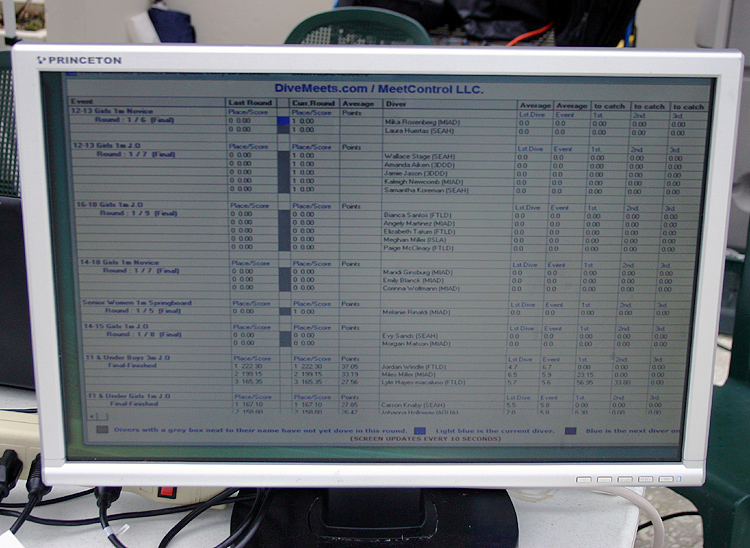
Task: Click the dark blue next-diver legend box
Action: (x=570, y=431)
